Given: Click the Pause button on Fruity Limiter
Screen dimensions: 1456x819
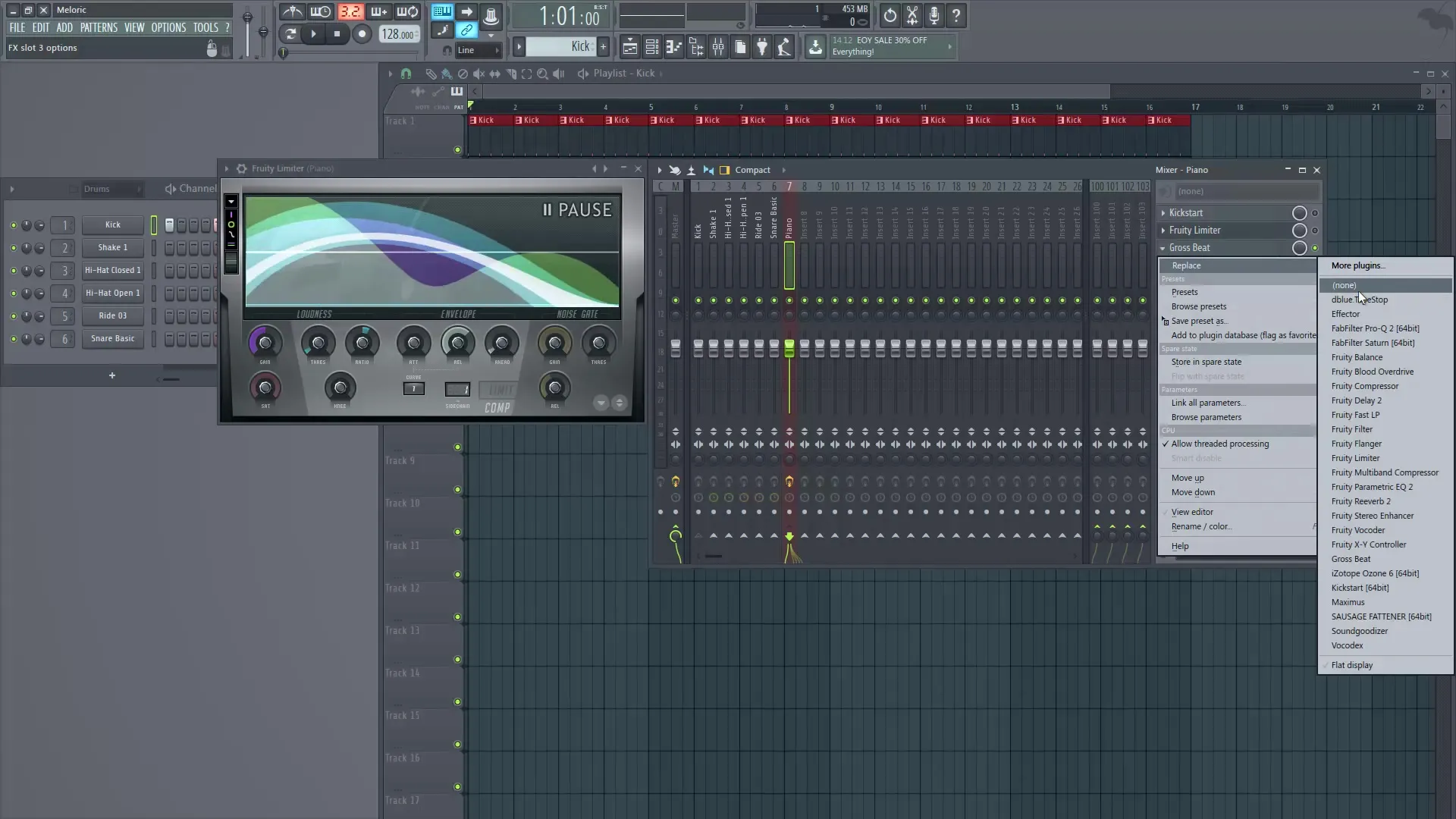Looking at the screenshot, I should [576, 210].
